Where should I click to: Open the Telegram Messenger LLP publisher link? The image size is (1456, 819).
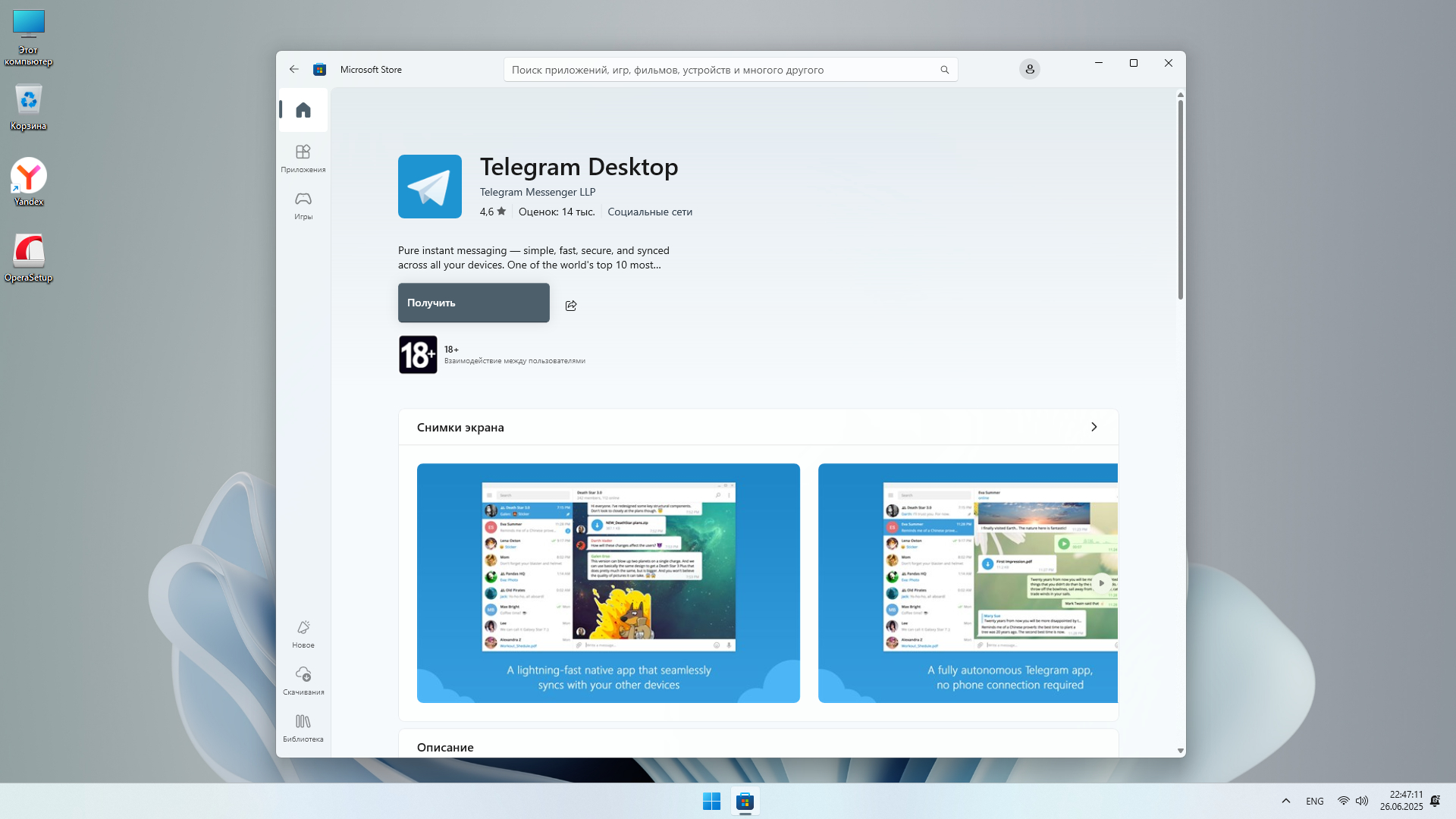pos(538,193)
